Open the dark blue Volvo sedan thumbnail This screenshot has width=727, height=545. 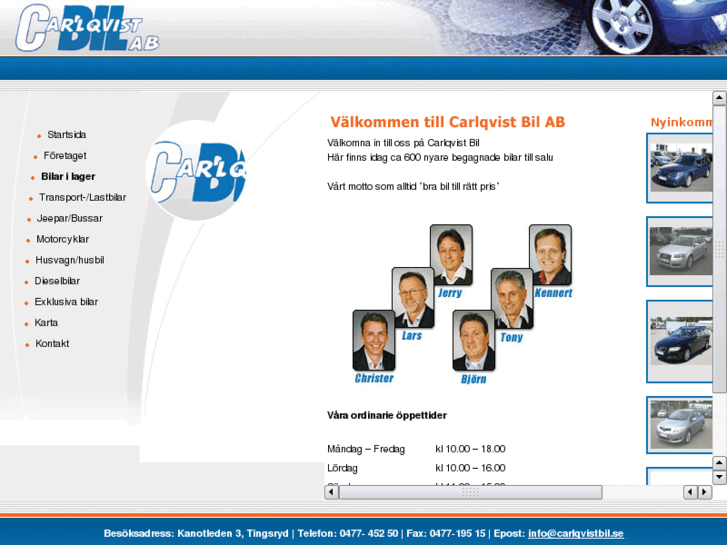coord(679,341)
